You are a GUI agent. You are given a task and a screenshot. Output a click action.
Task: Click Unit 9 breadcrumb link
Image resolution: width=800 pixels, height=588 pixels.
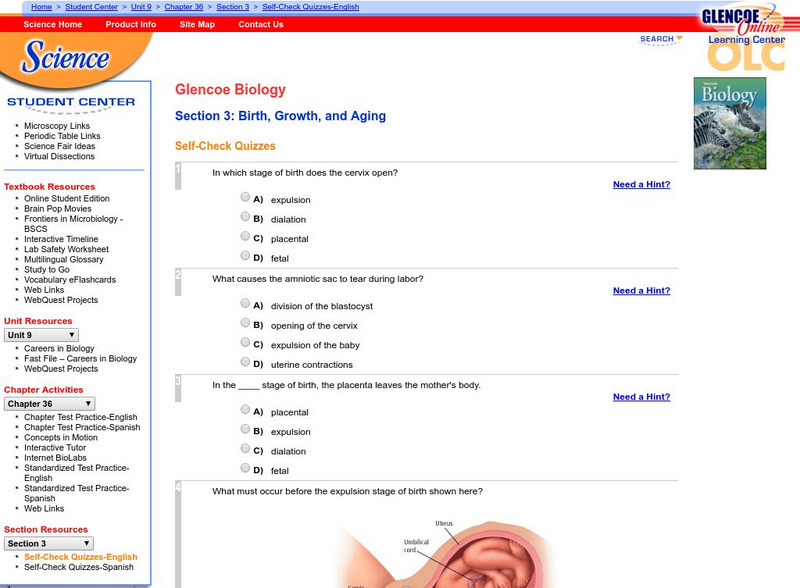pos(141,7)
